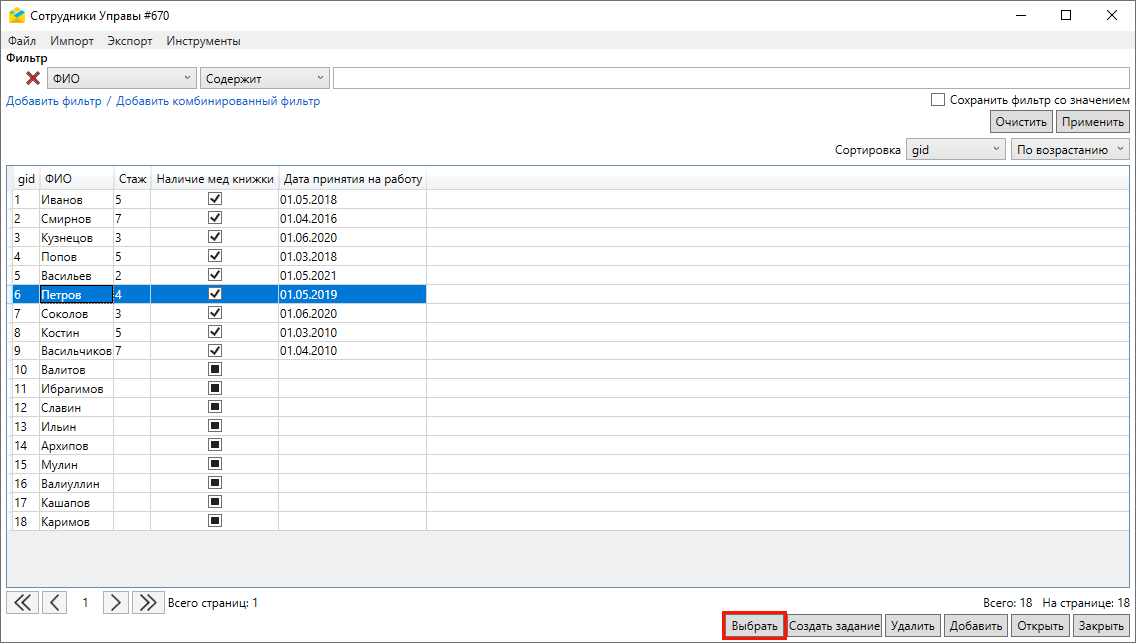
Task: Uncheck med книжка checkbox for Иванов
Action: (x=214, y=199)
